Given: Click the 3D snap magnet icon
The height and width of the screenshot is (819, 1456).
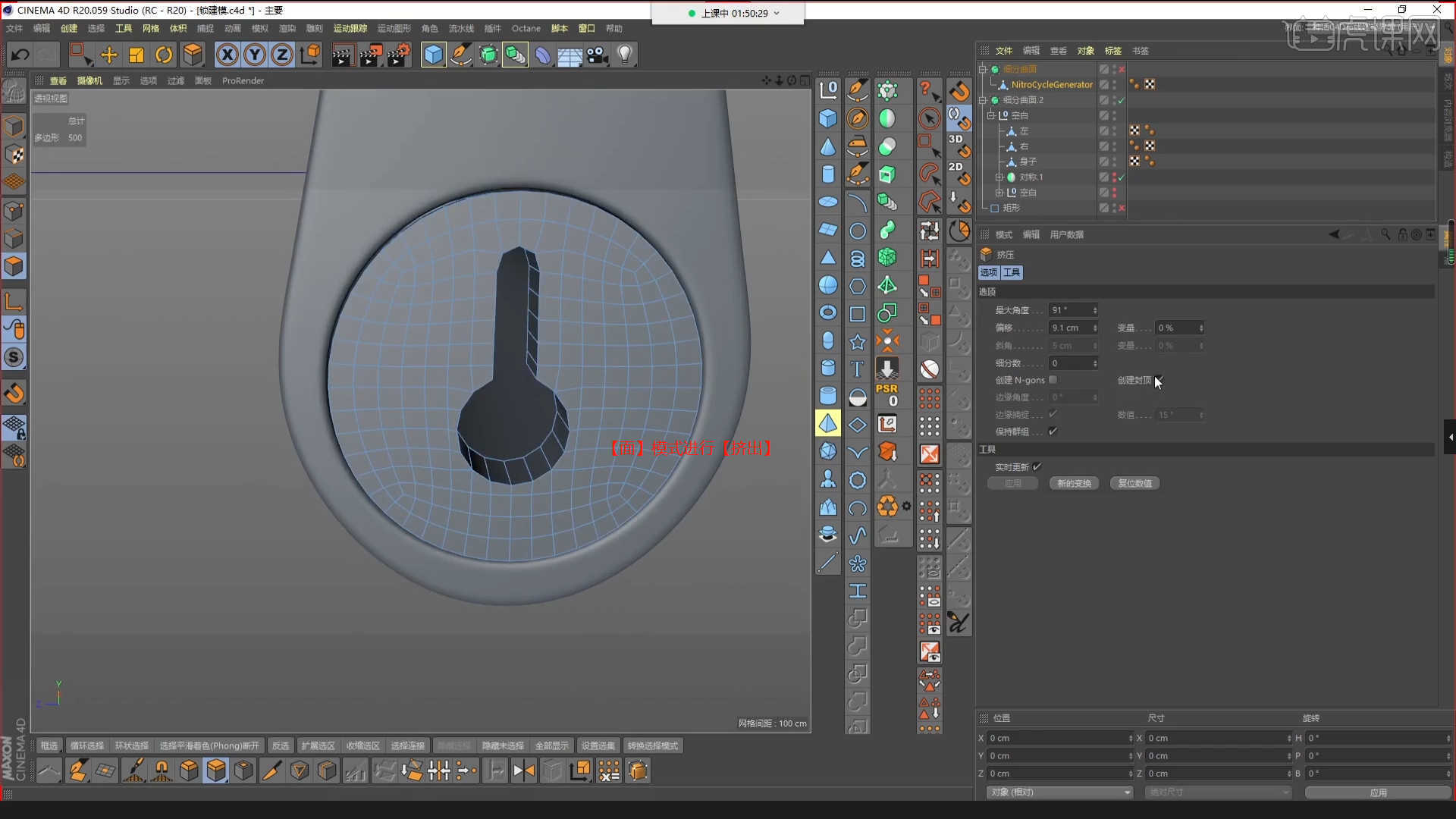Looking at the screenshot, I should click(959, 145).
